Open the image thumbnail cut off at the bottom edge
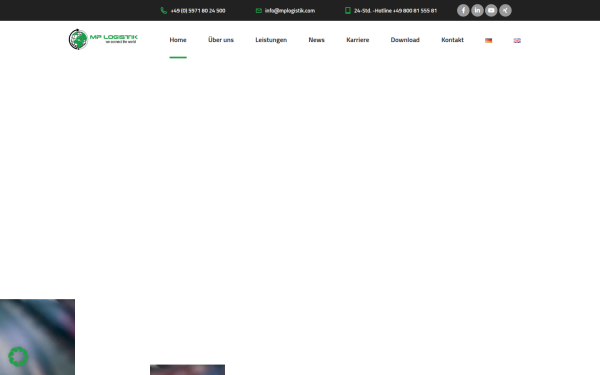This screenshot has width=600, height=375. click(188, 370)
